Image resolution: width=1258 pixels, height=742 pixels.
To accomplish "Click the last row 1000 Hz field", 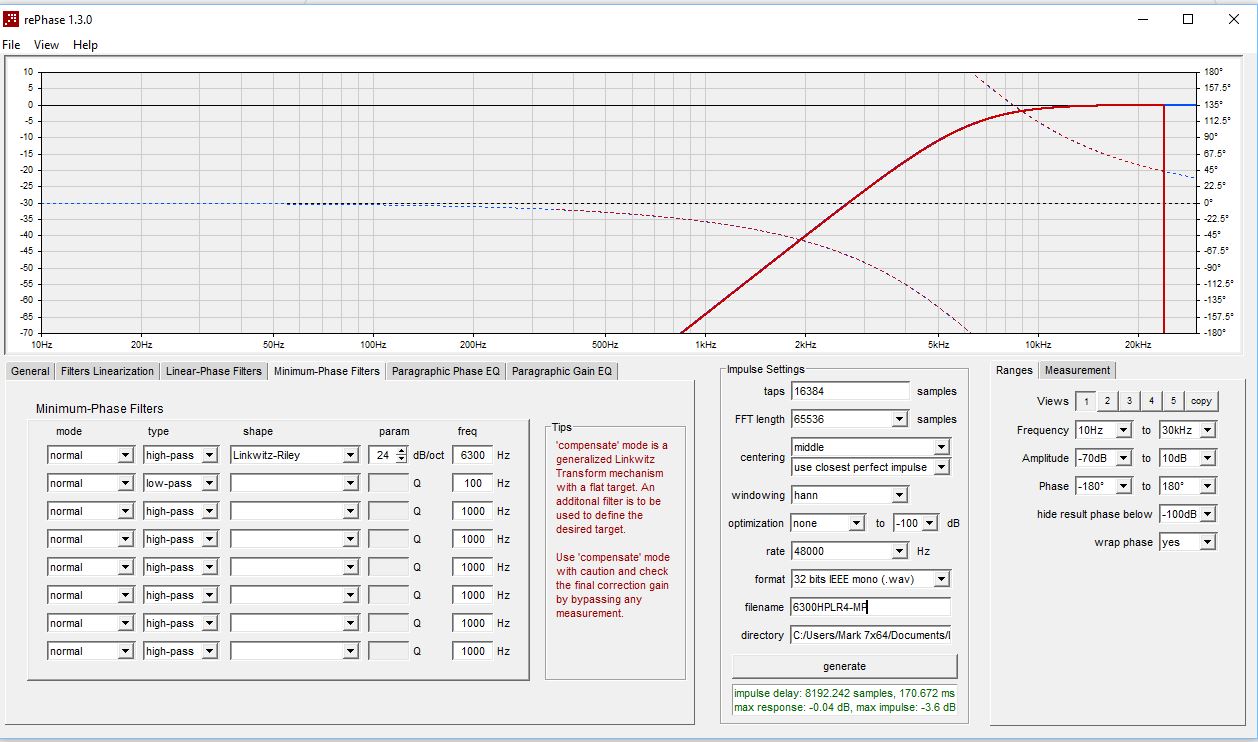I will (x=472, y=651).
